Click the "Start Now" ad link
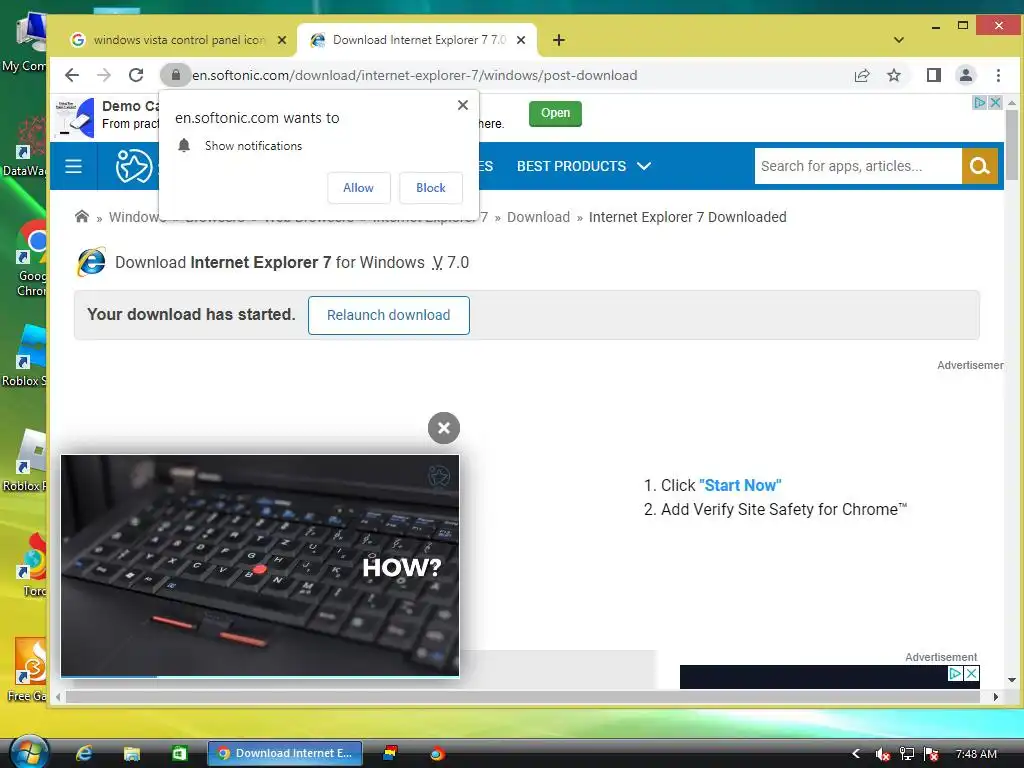The height and width of the screenshot is (768, 1024). (x=740, y=485)
